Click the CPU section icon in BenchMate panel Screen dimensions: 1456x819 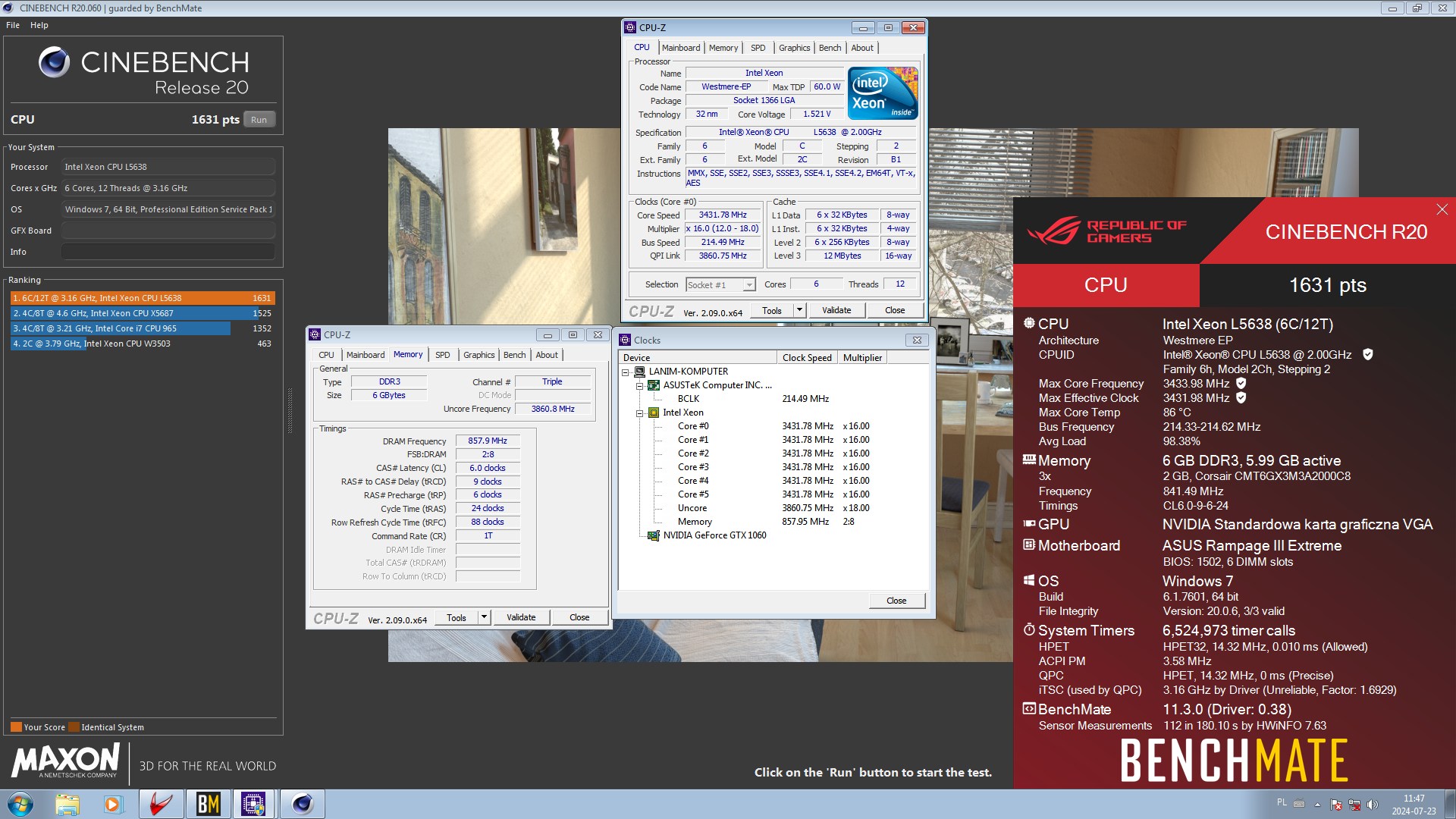click(x=1029, y=323)
